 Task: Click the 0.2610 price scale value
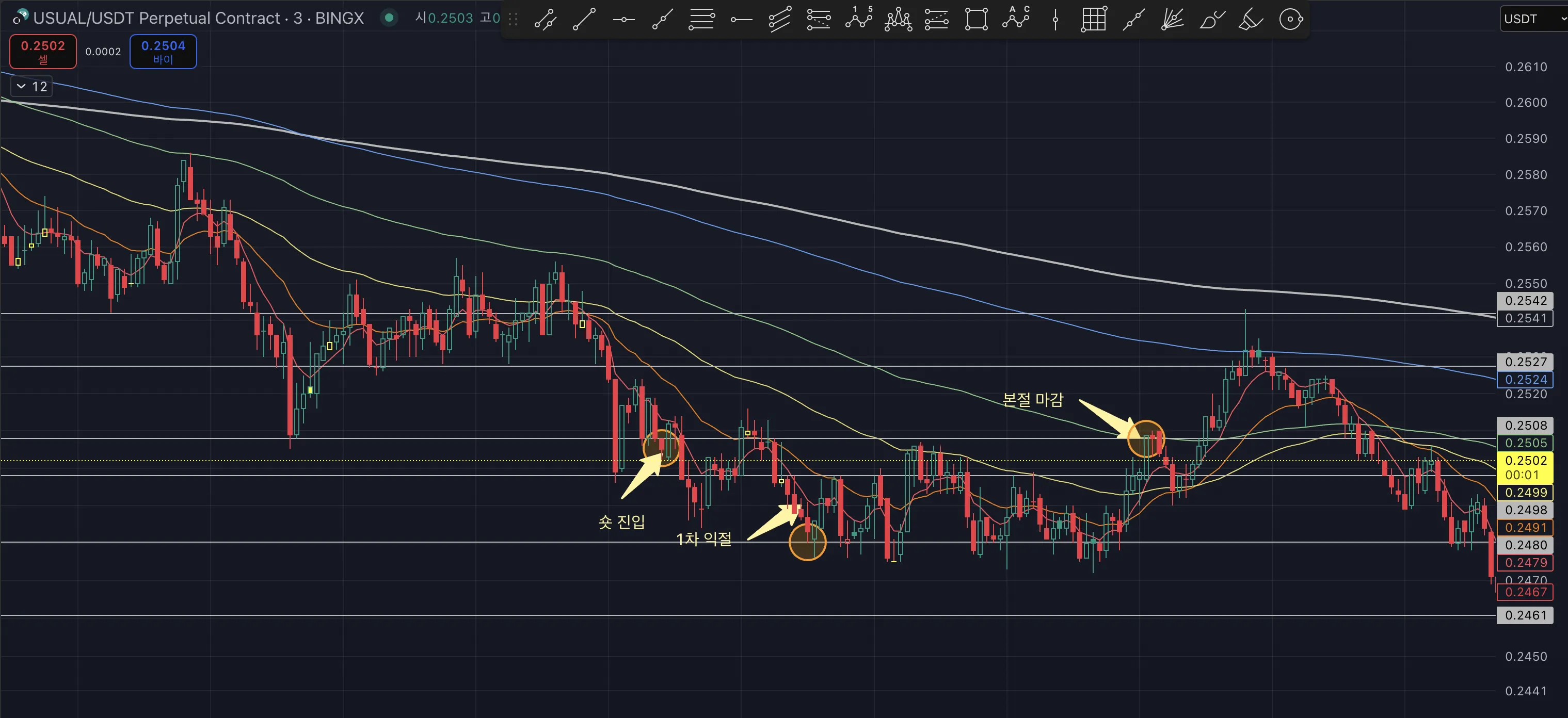click(1526, 67)
